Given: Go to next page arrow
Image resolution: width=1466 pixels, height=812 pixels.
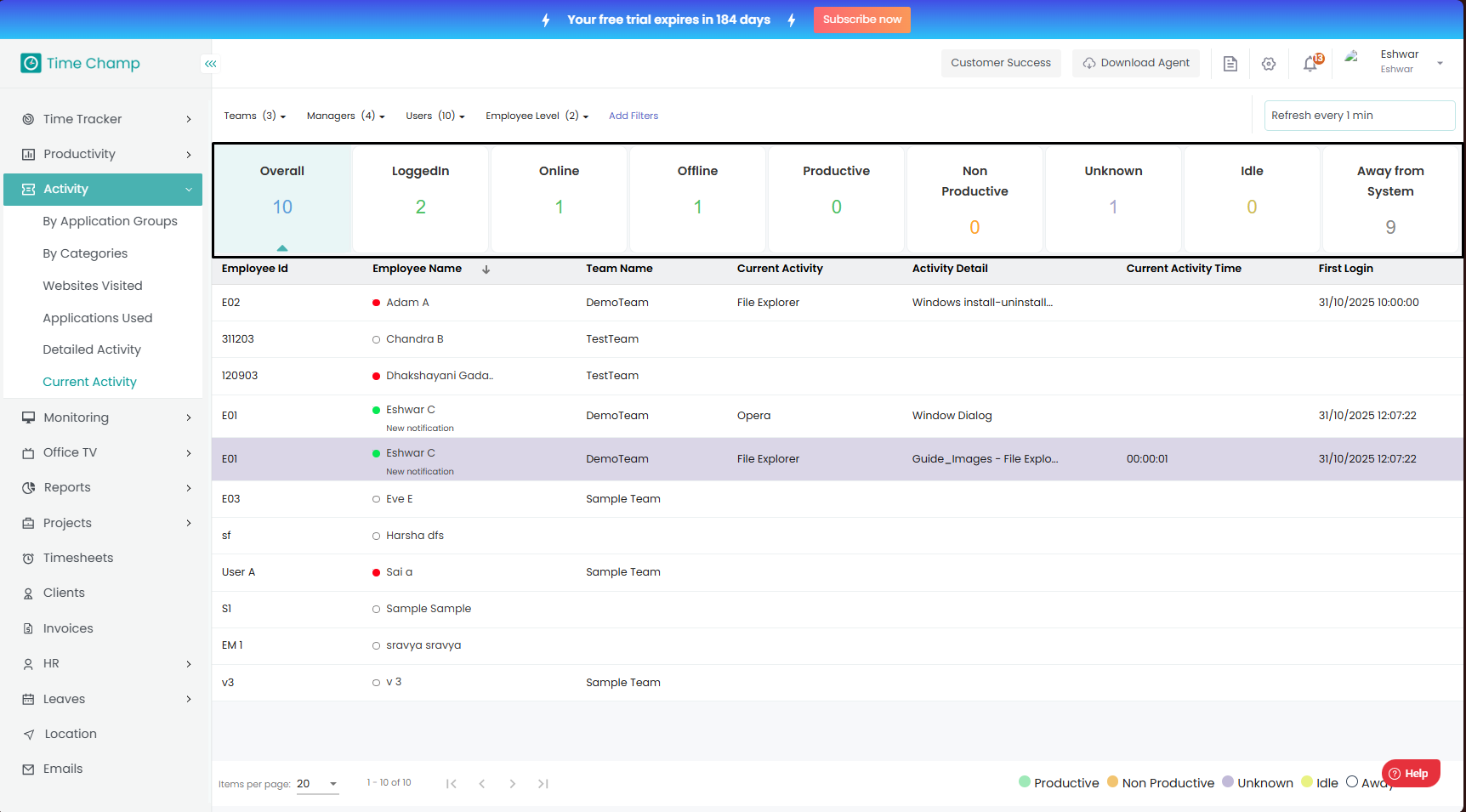Looking at the screenshot, I should coord(512,784).
